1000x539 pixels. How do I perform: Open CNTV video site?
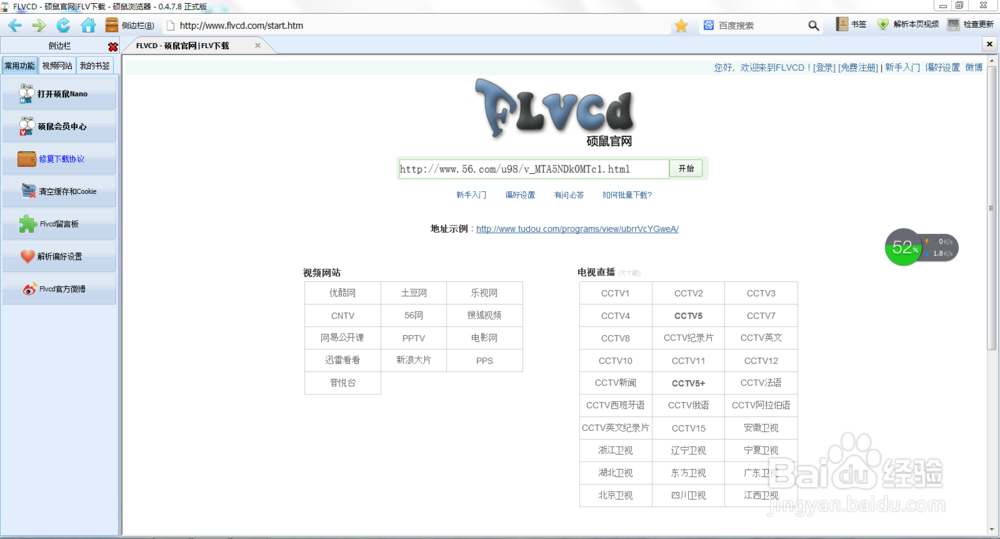tap(342, 316)
